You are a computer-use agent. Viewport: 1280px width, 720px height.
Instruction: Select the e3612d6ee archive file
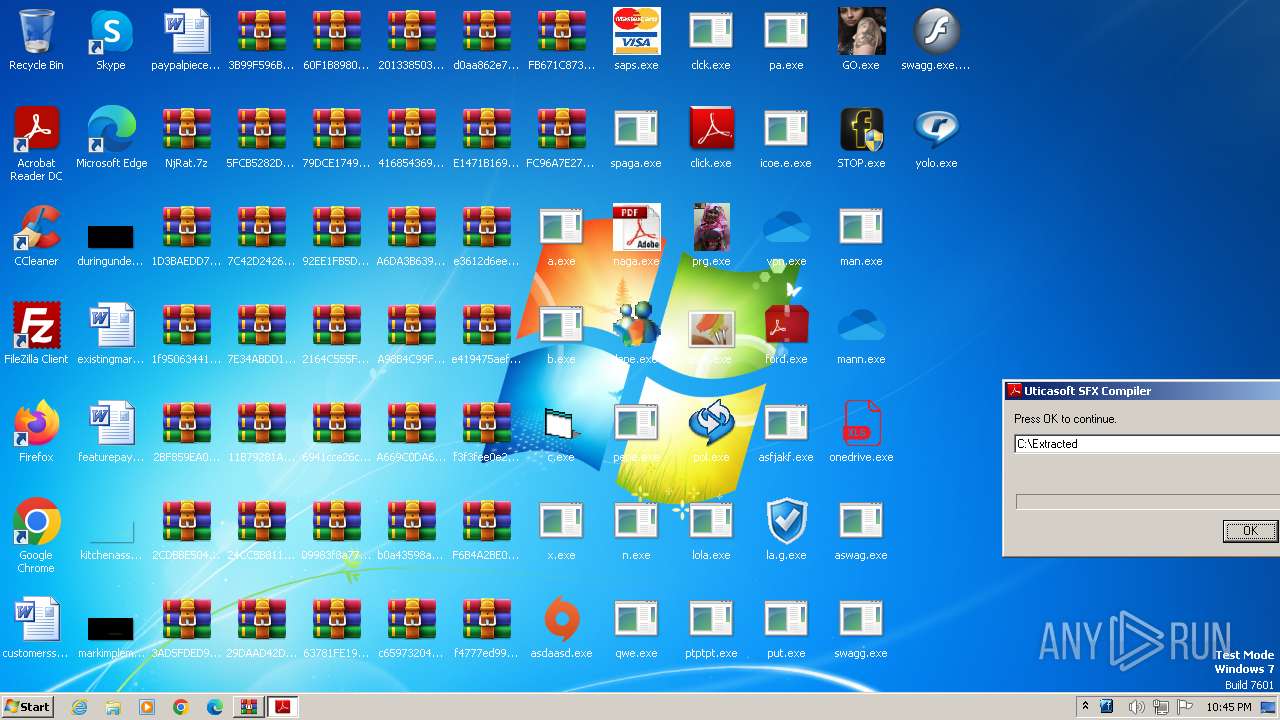(486, 227)
